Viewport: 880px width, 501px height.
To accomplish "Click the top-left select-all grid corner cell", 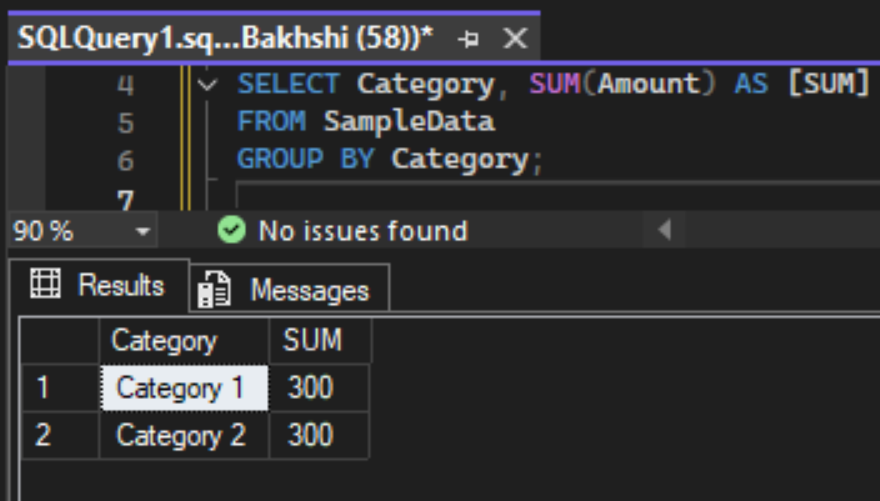I will click(x=60, y=341).
